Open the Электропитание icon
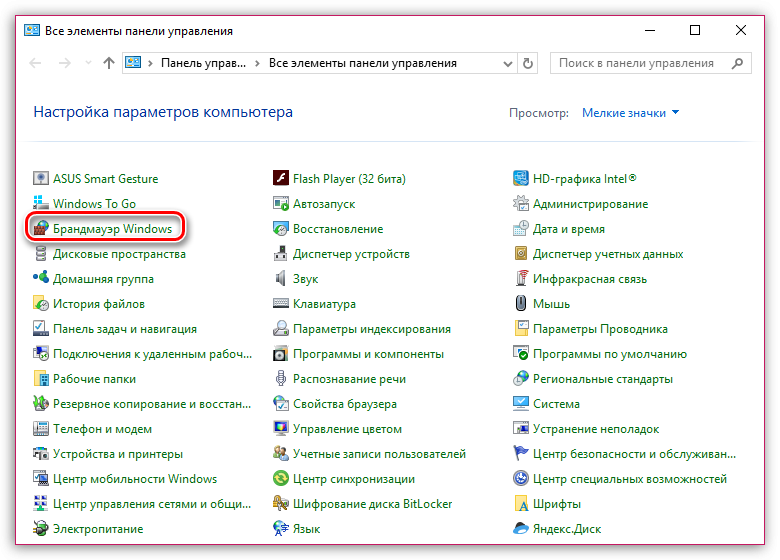This screenshot has height=560, width=780. point(41,529)
